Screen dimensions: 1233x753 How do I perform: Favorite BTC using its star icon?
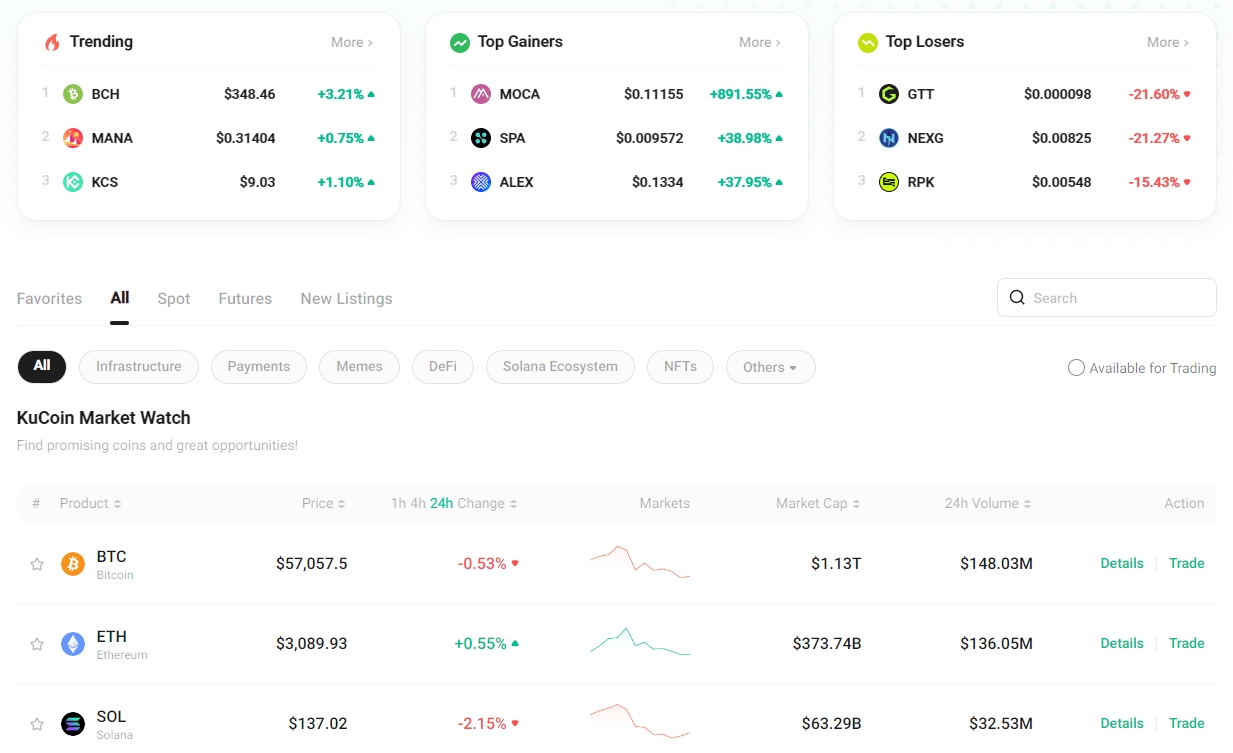[37, 564]
